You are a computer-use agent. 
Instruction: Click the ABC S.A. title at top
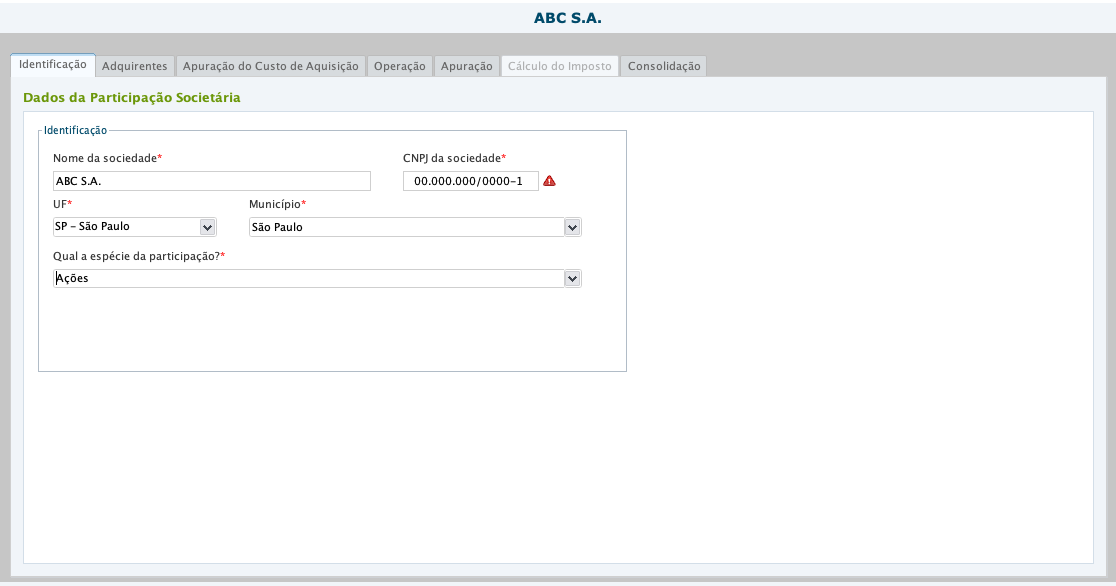(568, 18)
